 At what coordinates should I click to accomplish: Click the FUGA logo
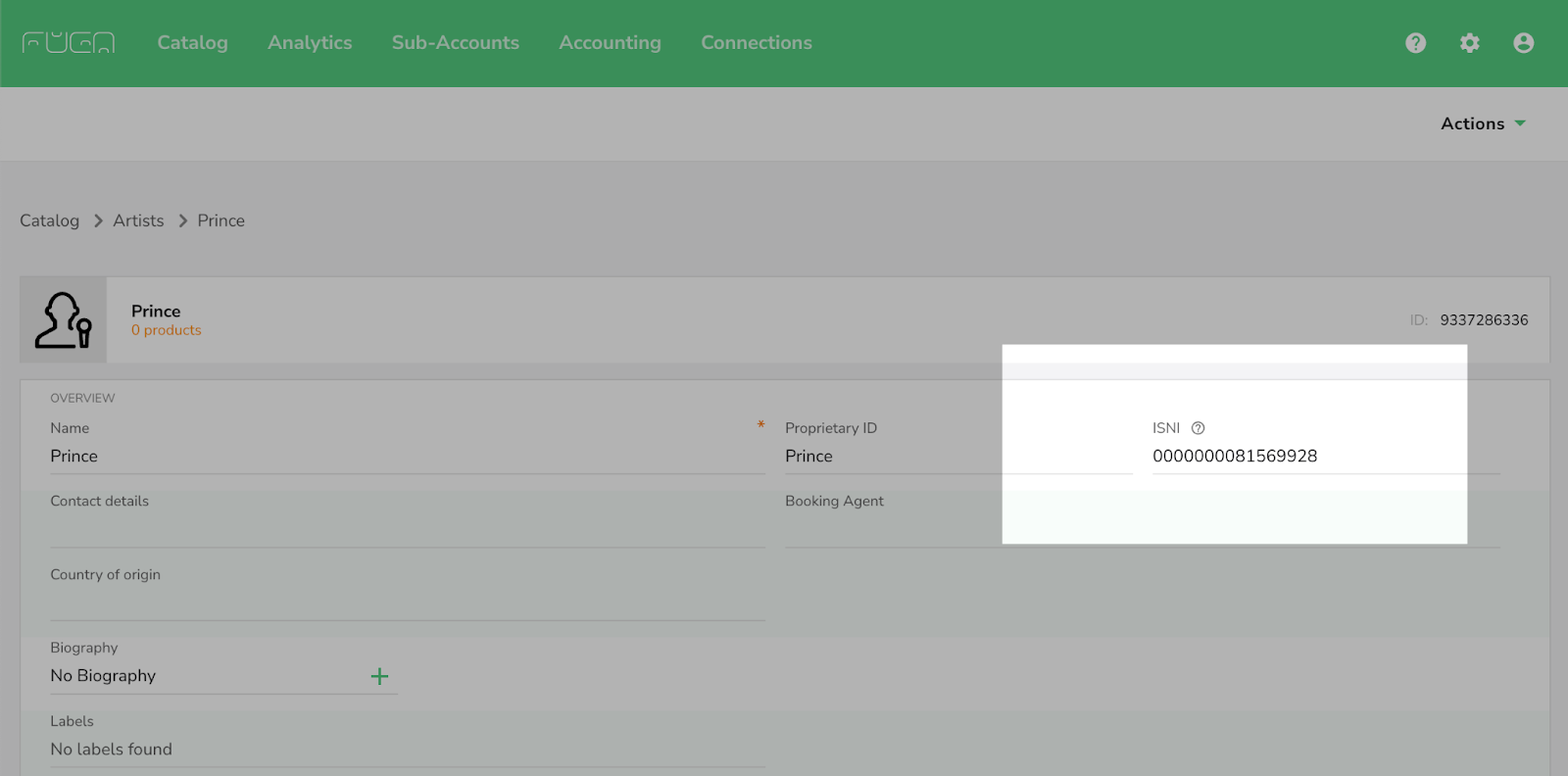pos(69,42)
